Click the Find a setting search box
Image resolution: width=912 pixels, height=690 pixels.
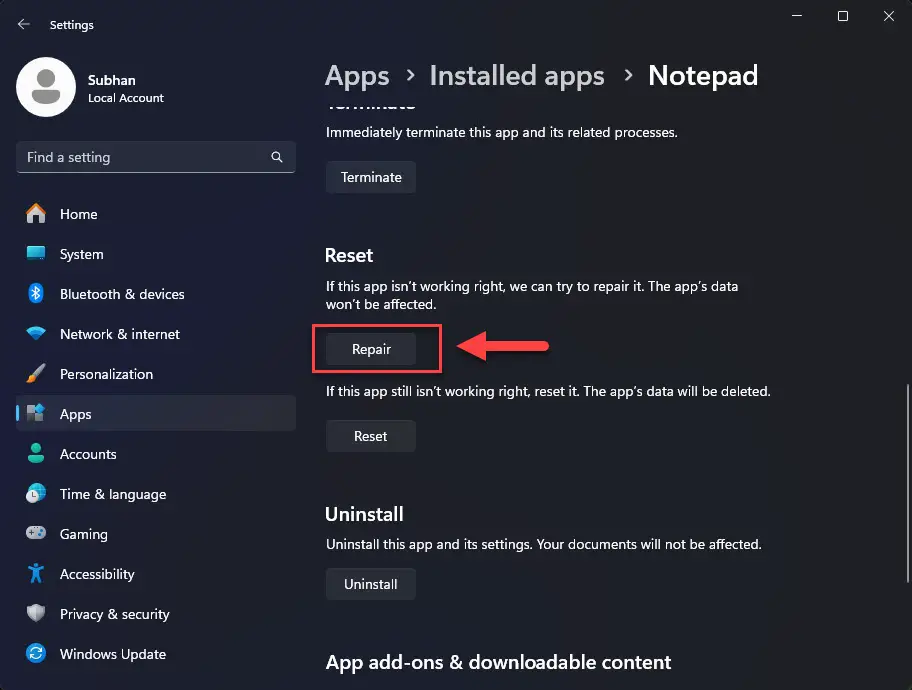coord(156,157)
